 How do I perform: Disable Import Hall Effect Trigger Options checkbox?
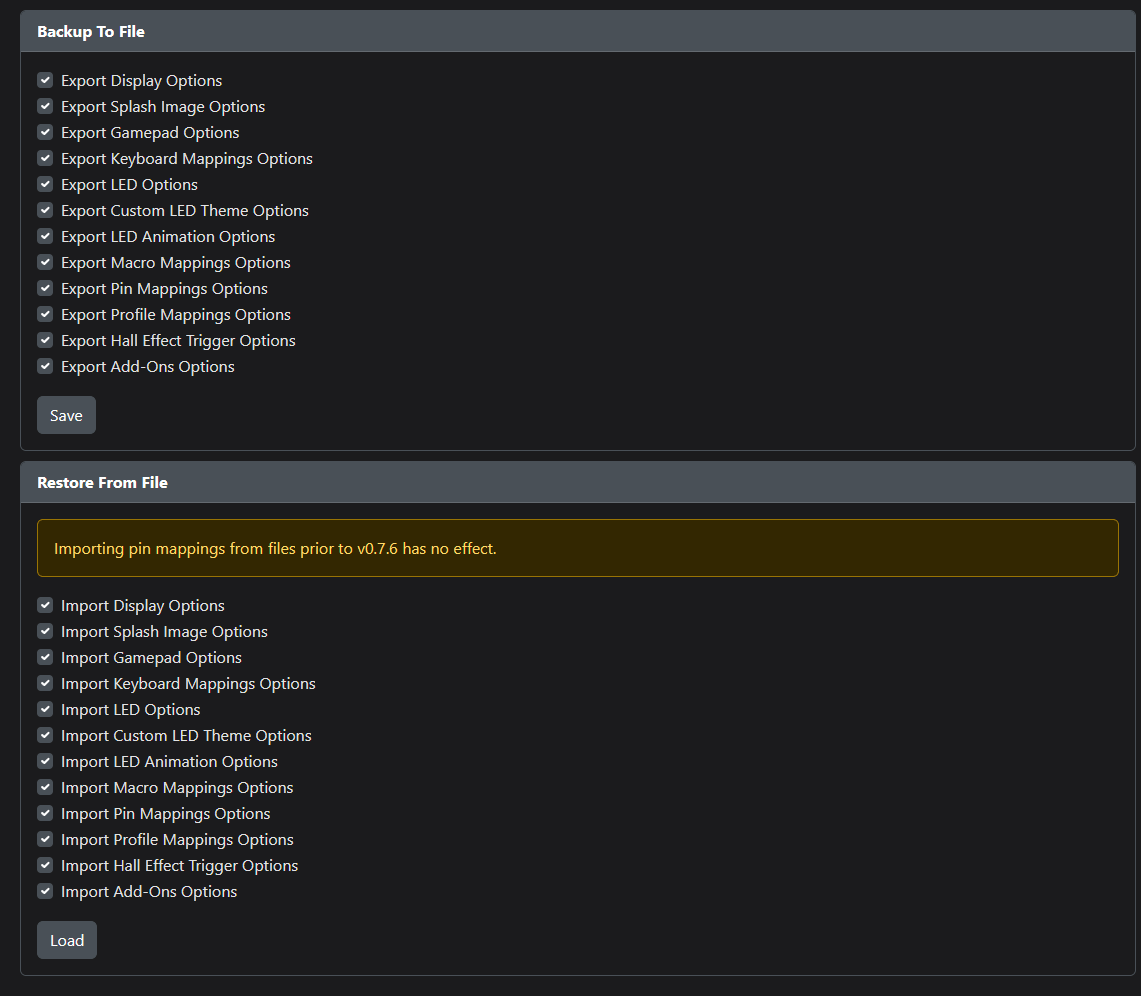pyautogui.click(x=45, y=865)
